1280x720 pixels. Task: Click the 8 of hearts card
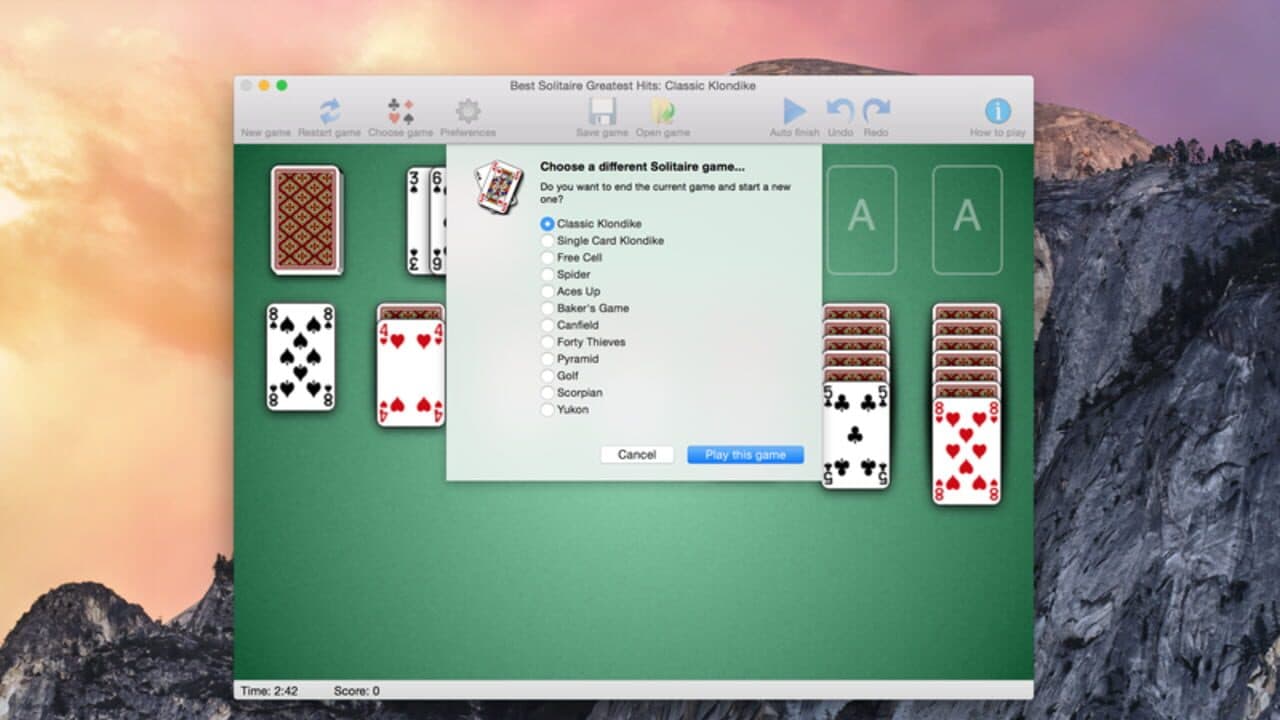[x=966, y=451]
